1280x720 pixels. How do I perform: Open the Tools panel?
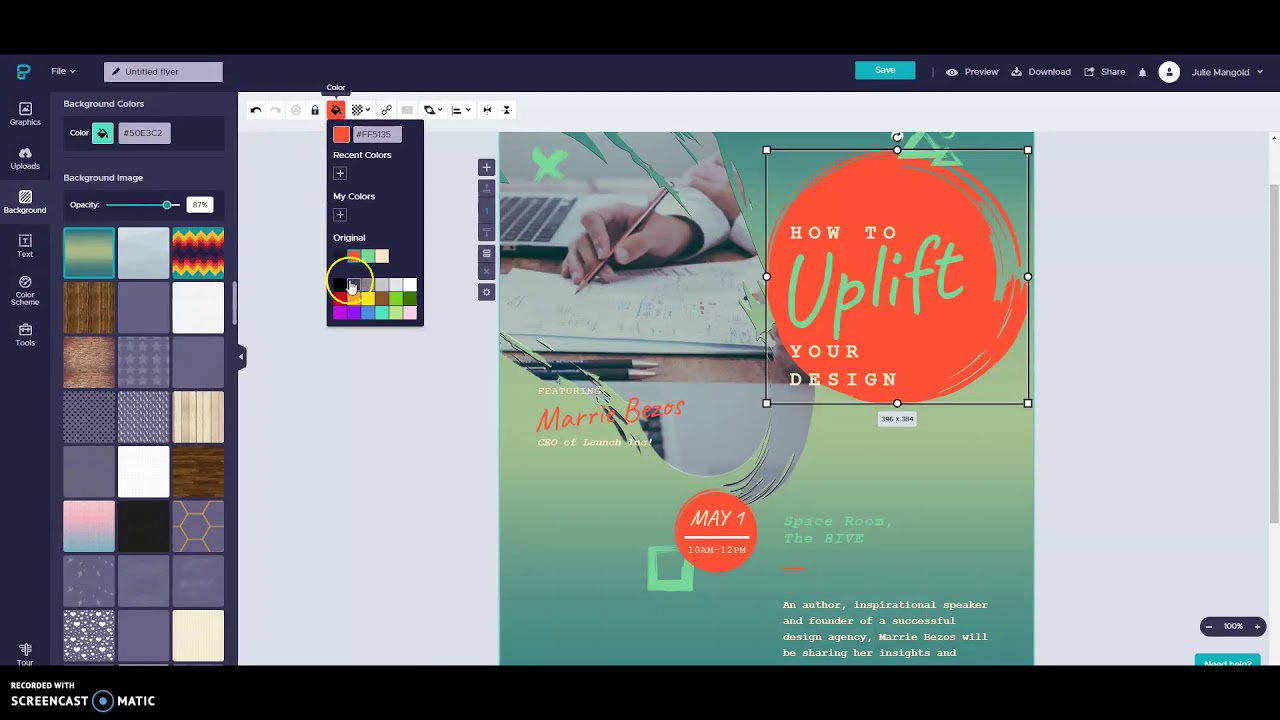[25, 335]
